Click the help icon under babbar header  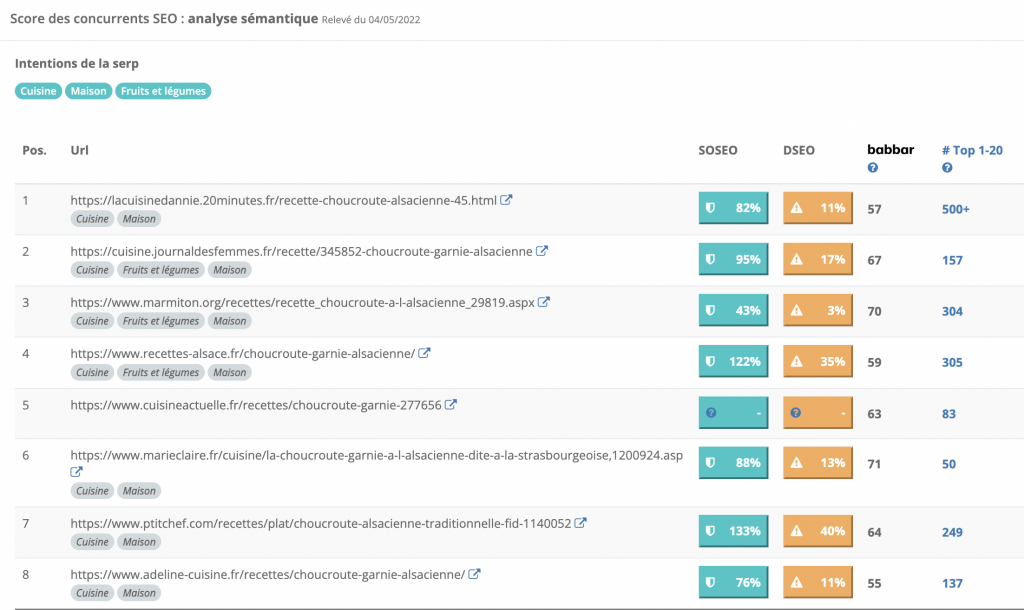(x=872, y=168)
